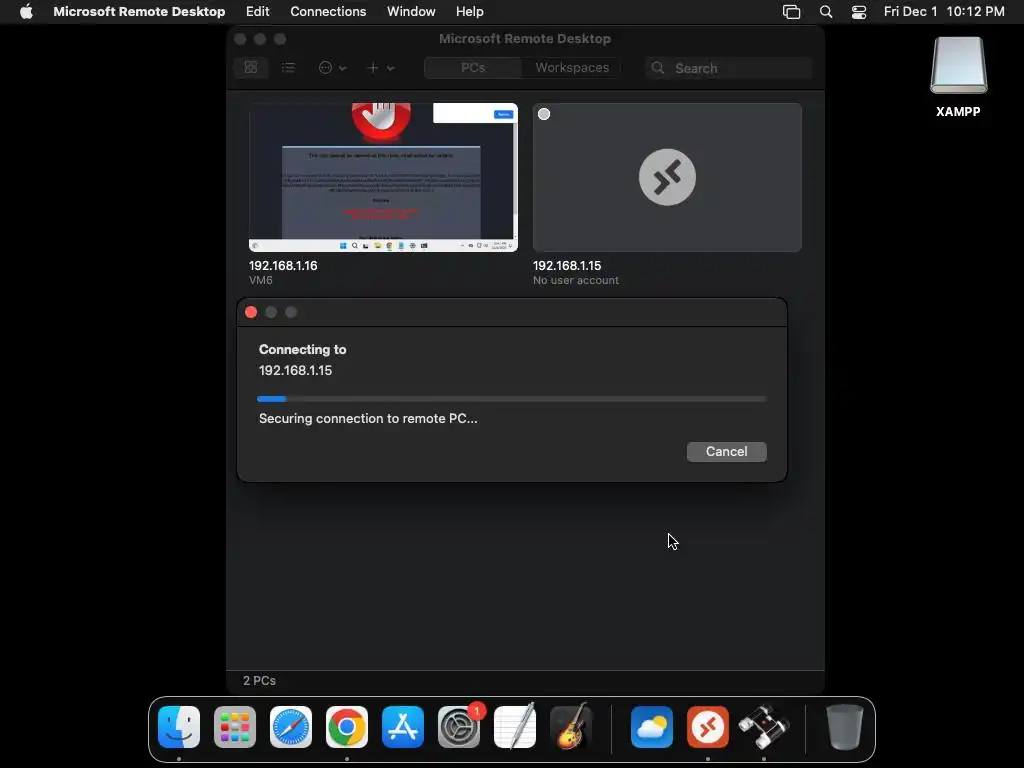Open Finder from the Dock
This screenshot has height=768, width=1024.
pos(179,727)
